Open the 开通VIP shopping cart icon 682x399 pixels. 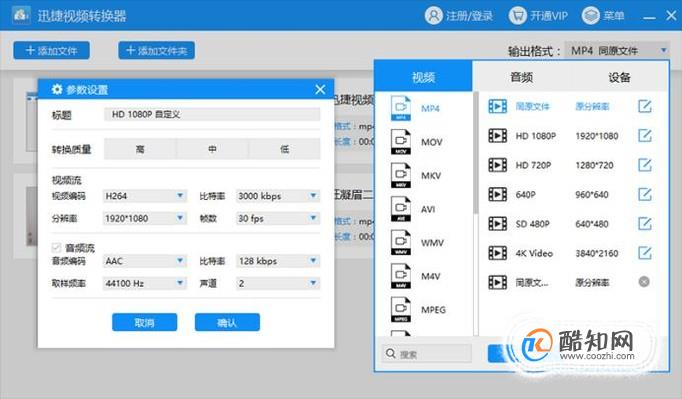pos(518,16)
